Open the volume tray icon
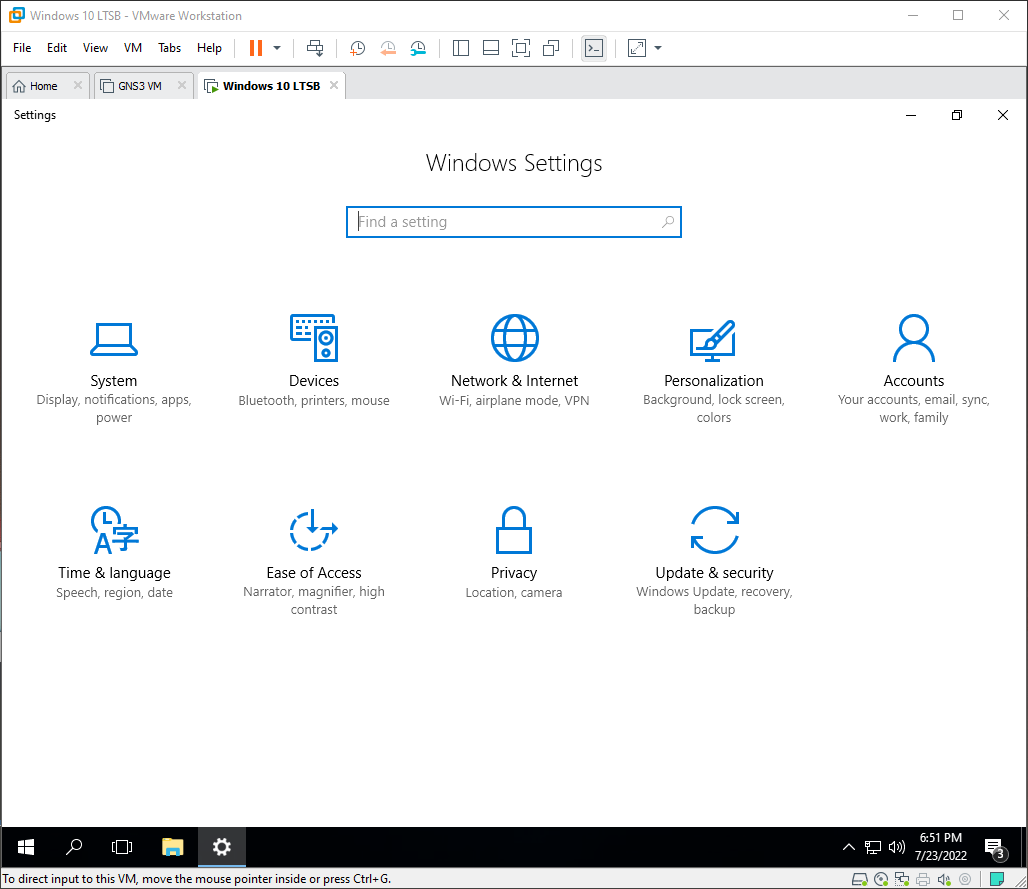1028x889 pixels. (896, 847)
